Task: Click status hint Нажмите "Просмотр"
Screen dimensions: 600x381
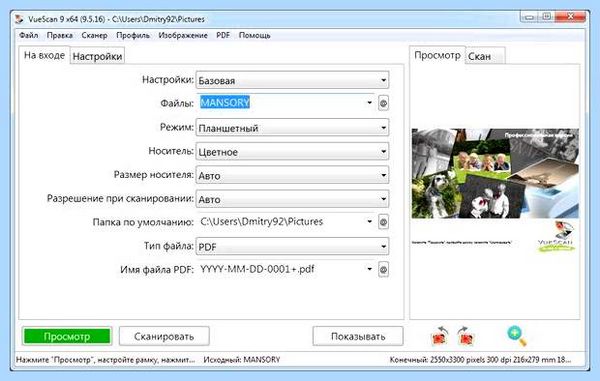Action: (x=106, y=360)
